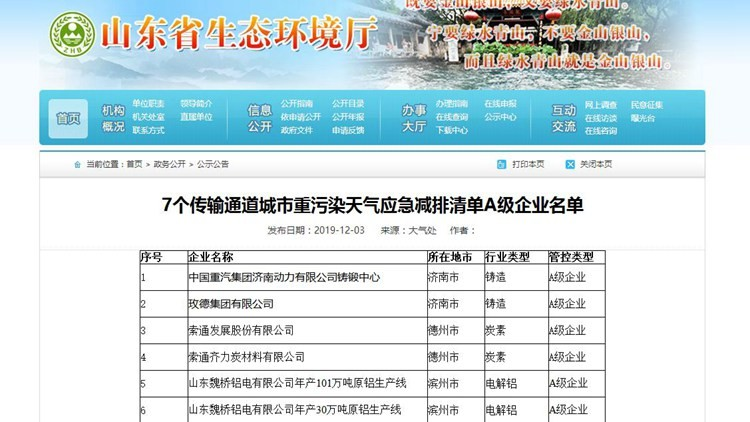Click the 打印本页 print page link

[528, 164]
